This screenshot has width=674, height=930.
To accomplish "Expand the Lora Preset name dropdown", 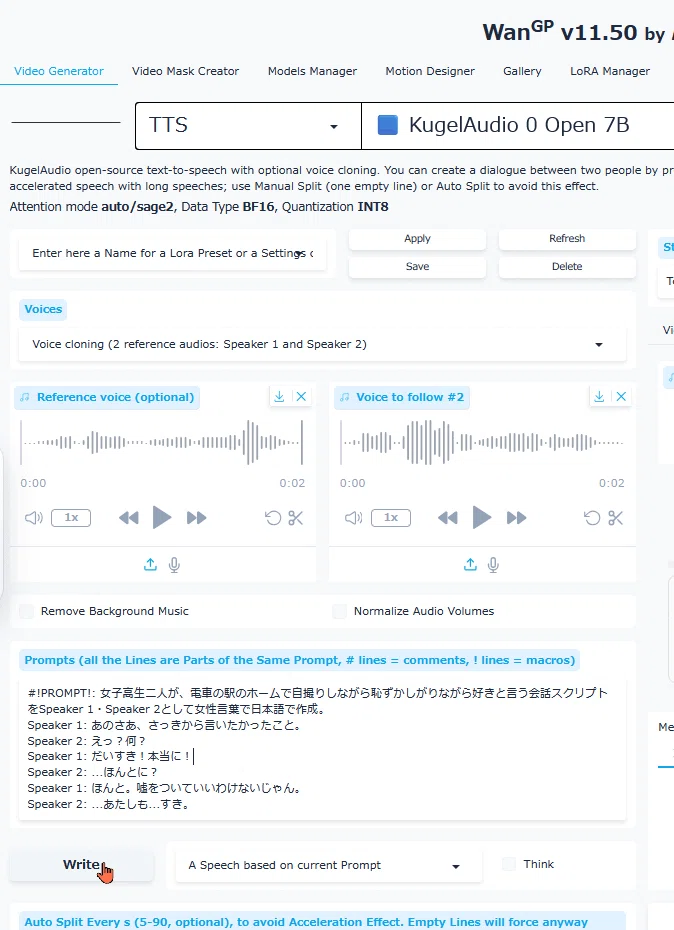I will (173, 253).
